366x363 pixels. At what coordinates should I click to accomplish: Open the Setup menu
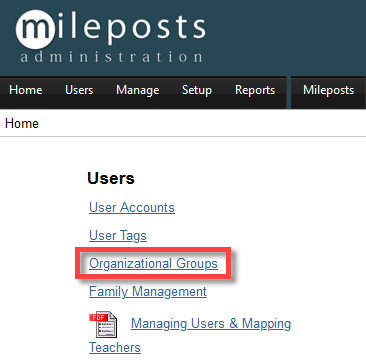pos(197,90)
